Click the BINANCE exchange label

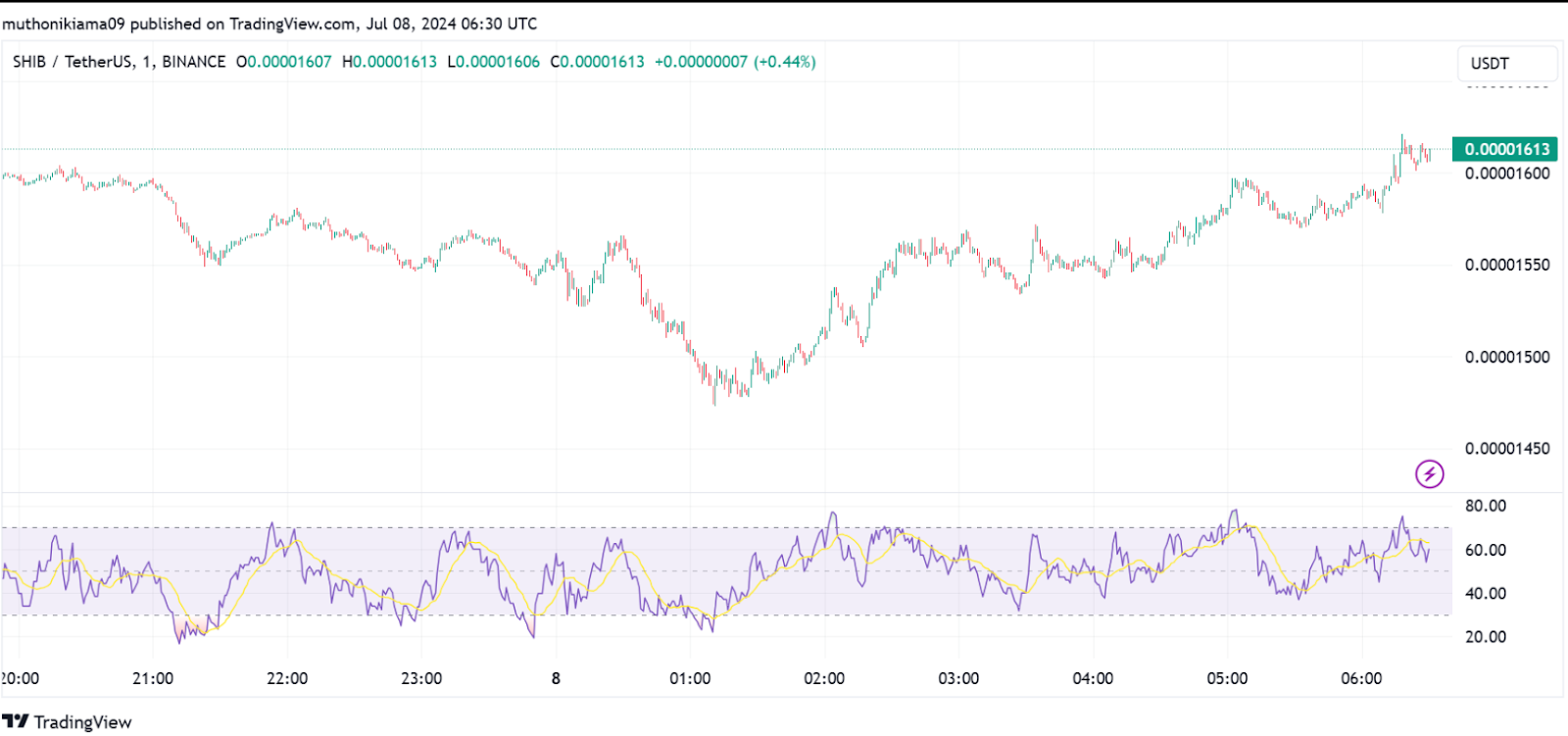[193, 62]
